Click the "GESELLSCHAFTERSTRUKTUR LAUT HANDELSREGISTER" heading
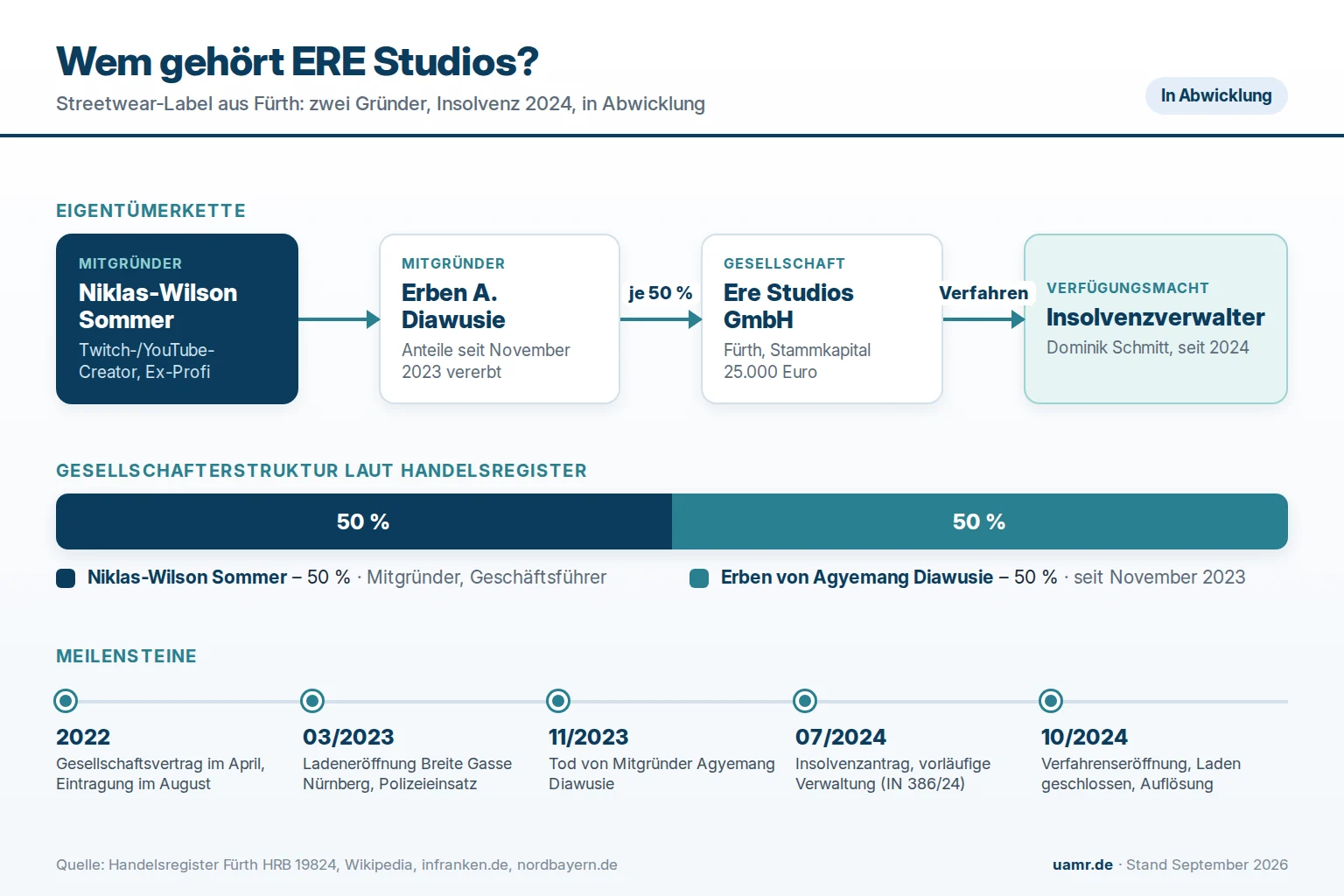Viewport: 1344px width, 896px height. (321, 471)
